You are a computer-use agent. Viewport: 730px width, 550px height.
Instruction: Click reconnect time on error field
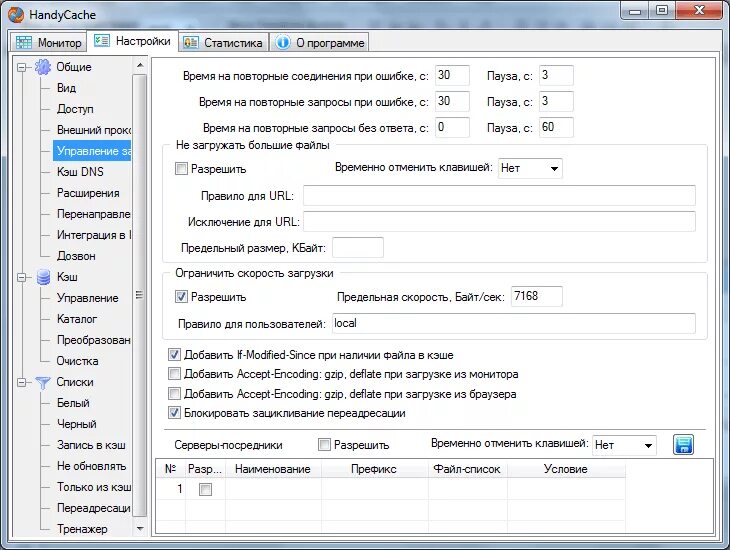tap(452, 75)
